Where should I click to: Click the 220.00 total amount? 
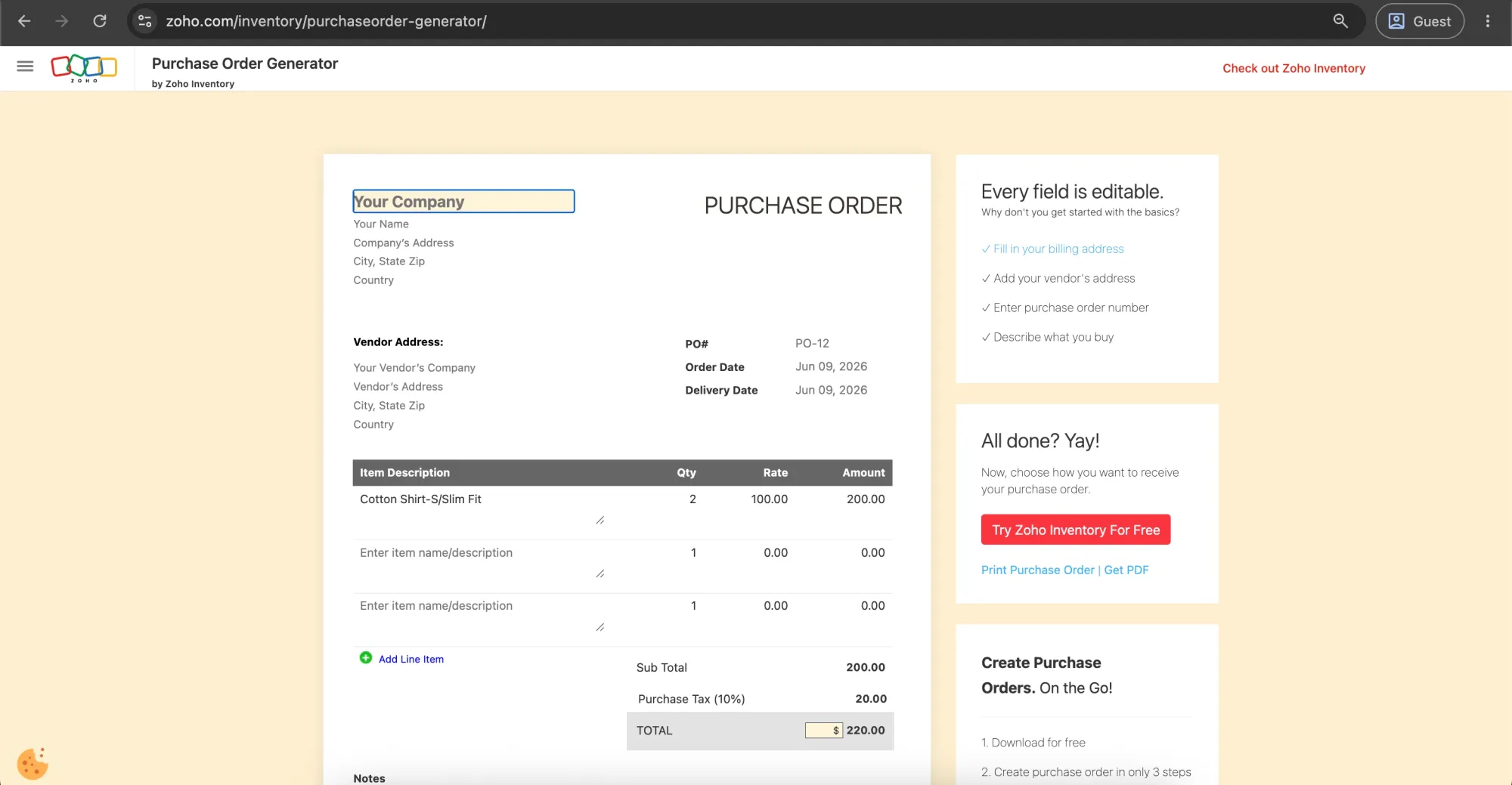click(866, 730)
